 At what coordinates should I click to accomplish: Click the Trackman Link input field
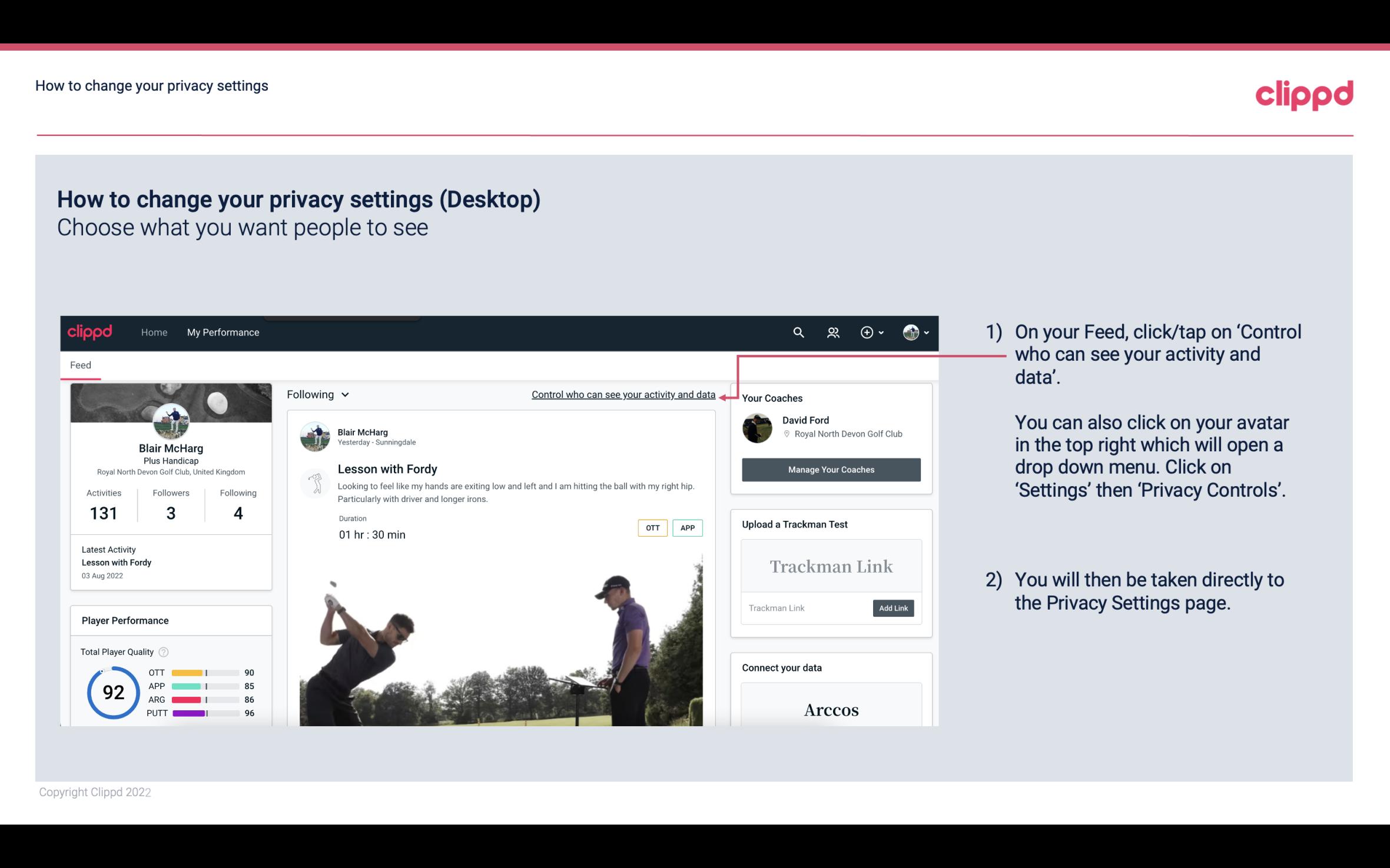pos(804,608)
